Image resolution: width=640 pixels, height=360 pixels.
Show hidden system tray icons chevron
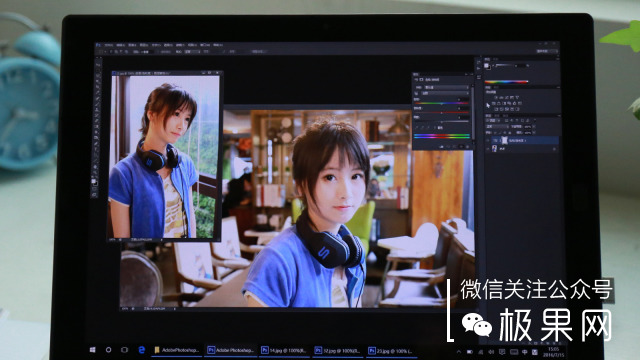pyautogui.click(x=459, y=351)
